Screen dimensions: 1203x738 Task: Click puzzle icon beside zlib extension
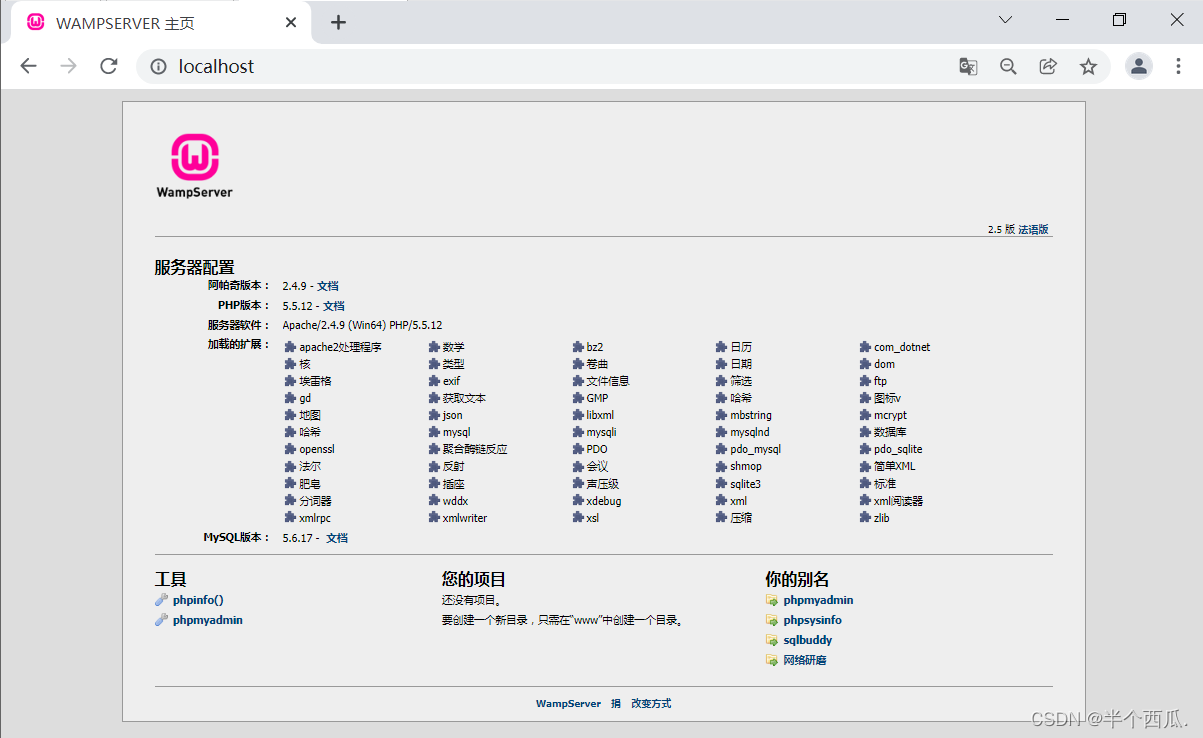tap(865, 518)
